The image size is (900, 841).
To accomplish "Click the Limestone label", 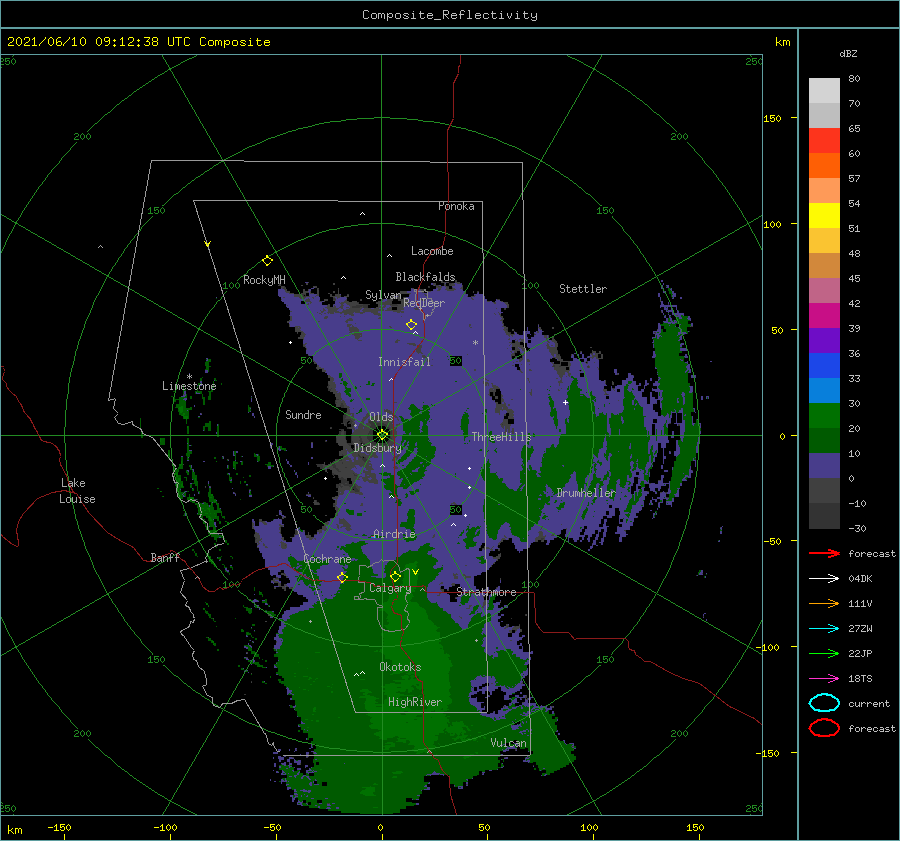I will tap(189, 386).
